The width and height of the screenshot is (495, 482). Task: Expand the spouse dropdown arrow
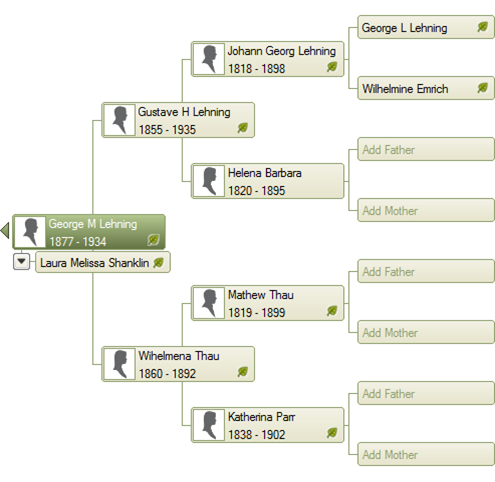(21, 262)
